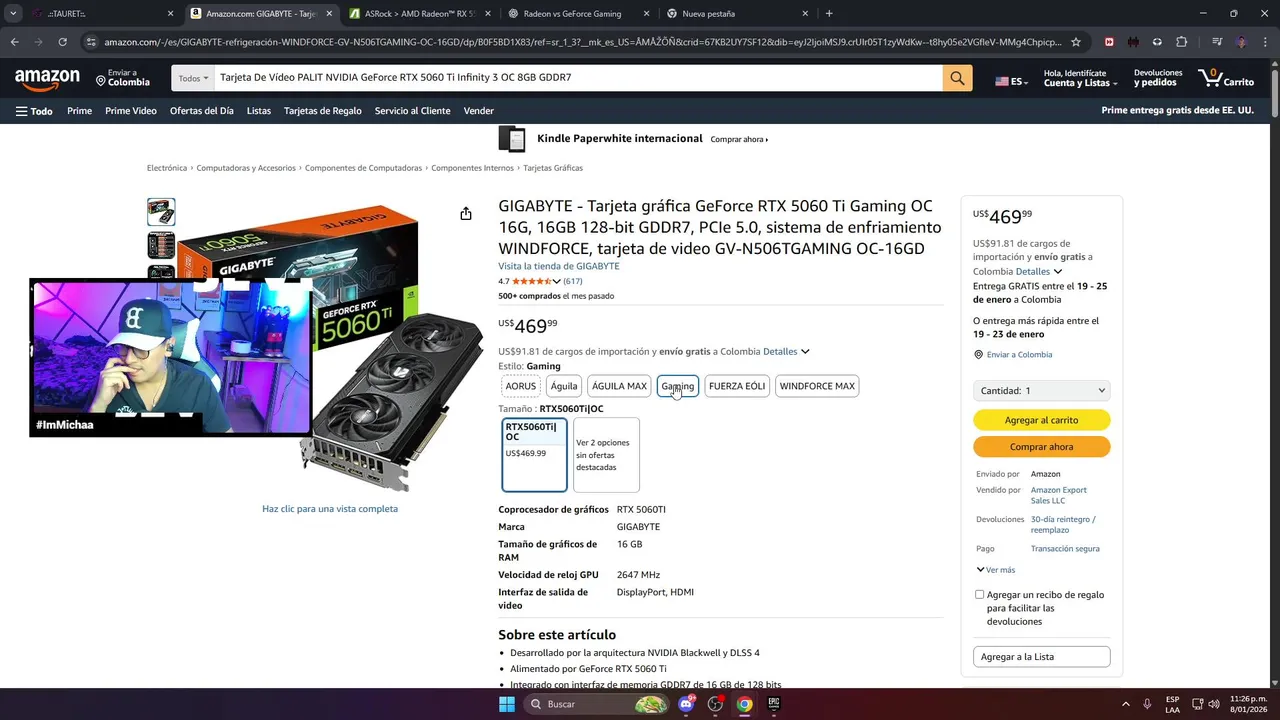Expand Detalles under the center price

click(786, 351)
